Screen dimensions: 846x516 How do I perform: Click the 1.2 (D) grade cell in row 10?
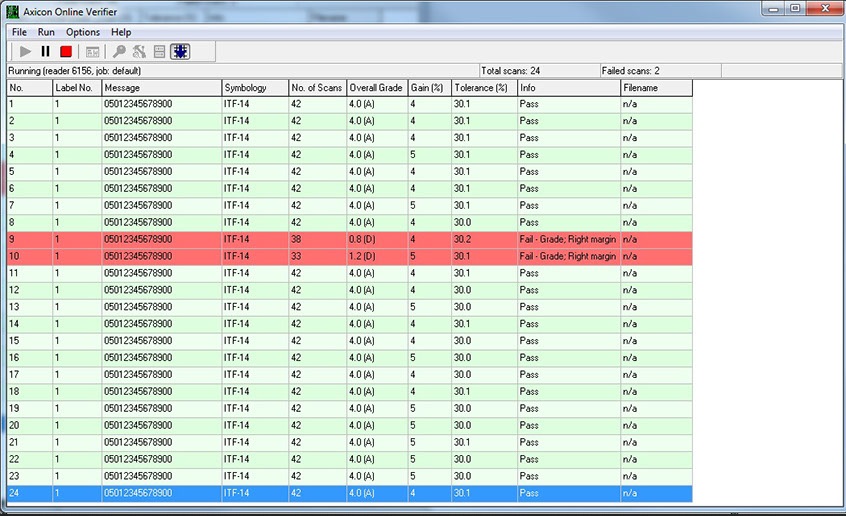tap(377, 256)
